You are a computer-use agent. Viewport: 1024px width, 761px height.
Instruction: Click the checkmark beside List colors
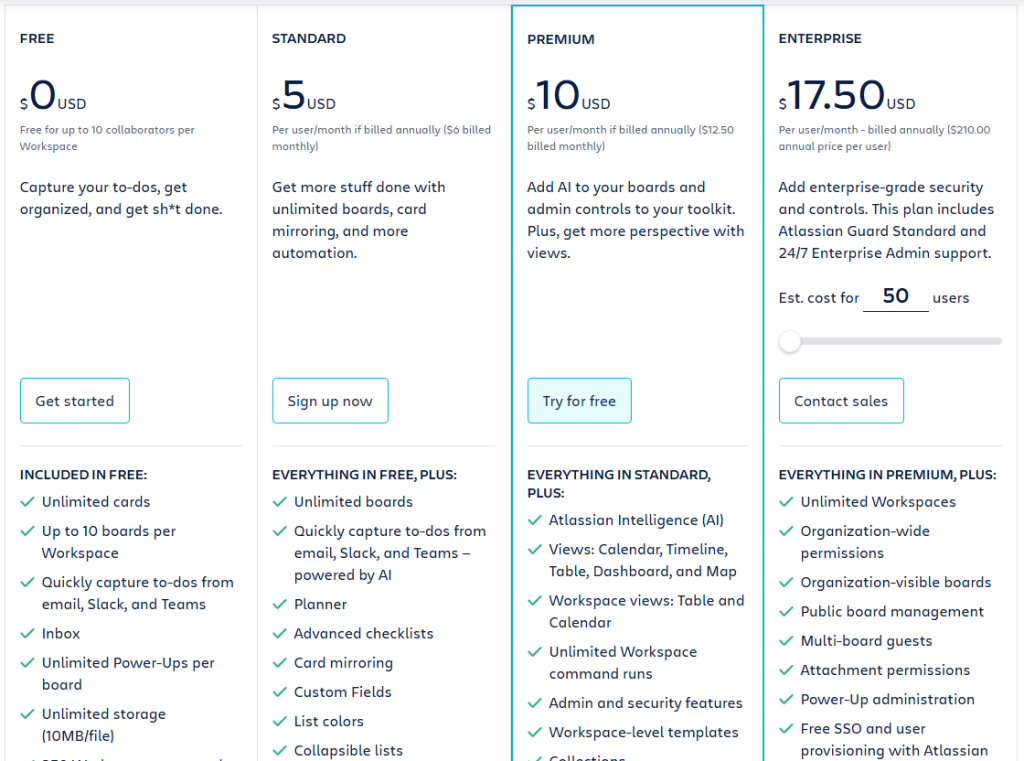(x=279, y=722)
